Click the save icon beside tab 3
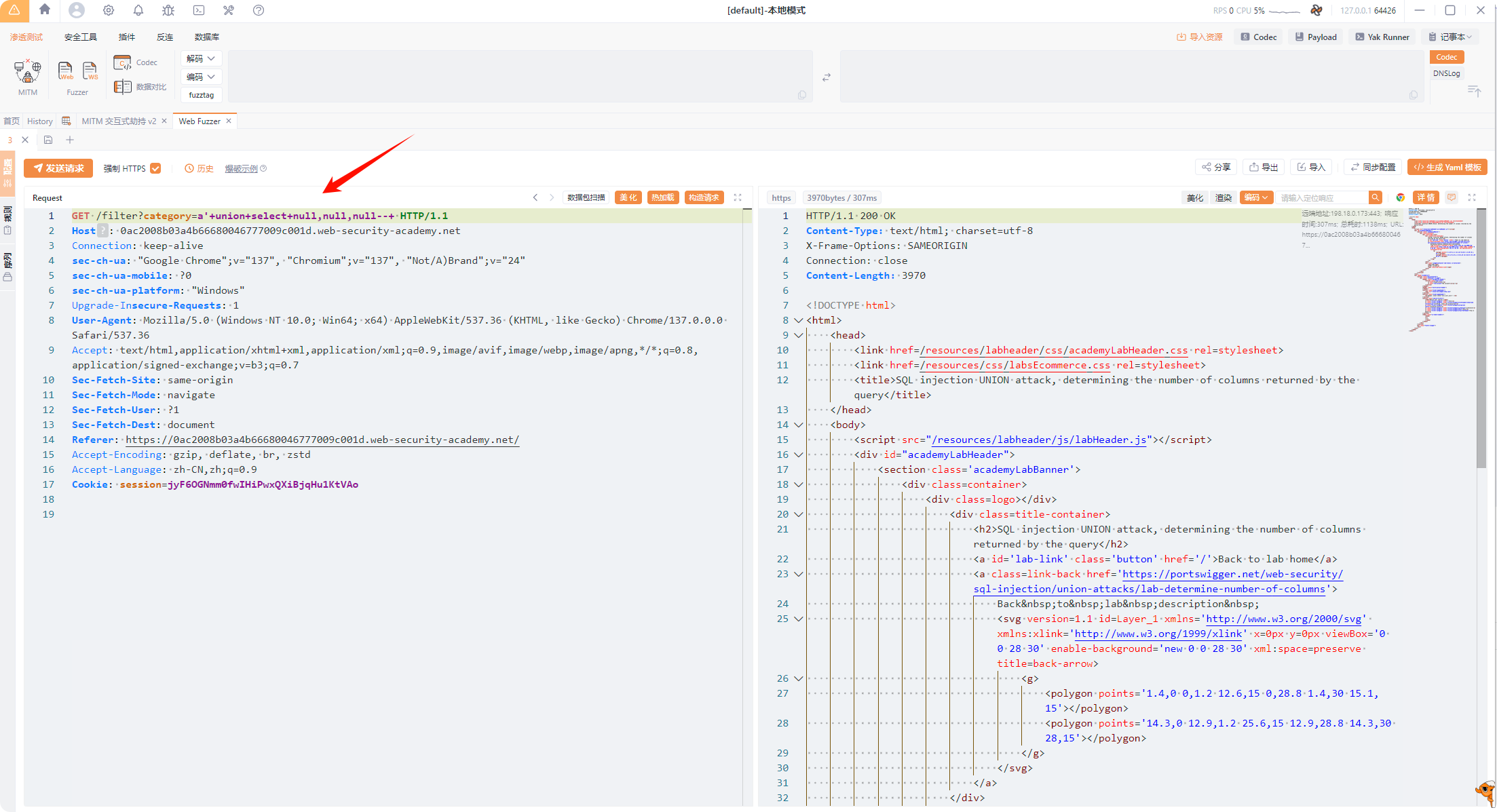This screenshot has width=1497, height=812. coord(48,140)
